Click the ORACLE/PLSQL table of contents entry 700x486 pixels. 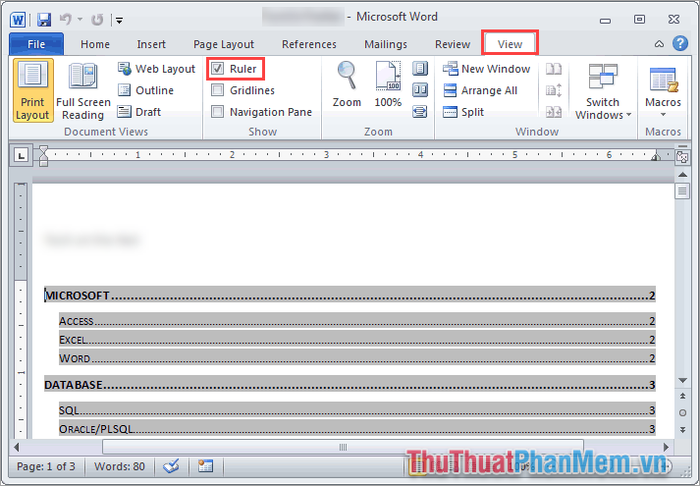(357, 429)
